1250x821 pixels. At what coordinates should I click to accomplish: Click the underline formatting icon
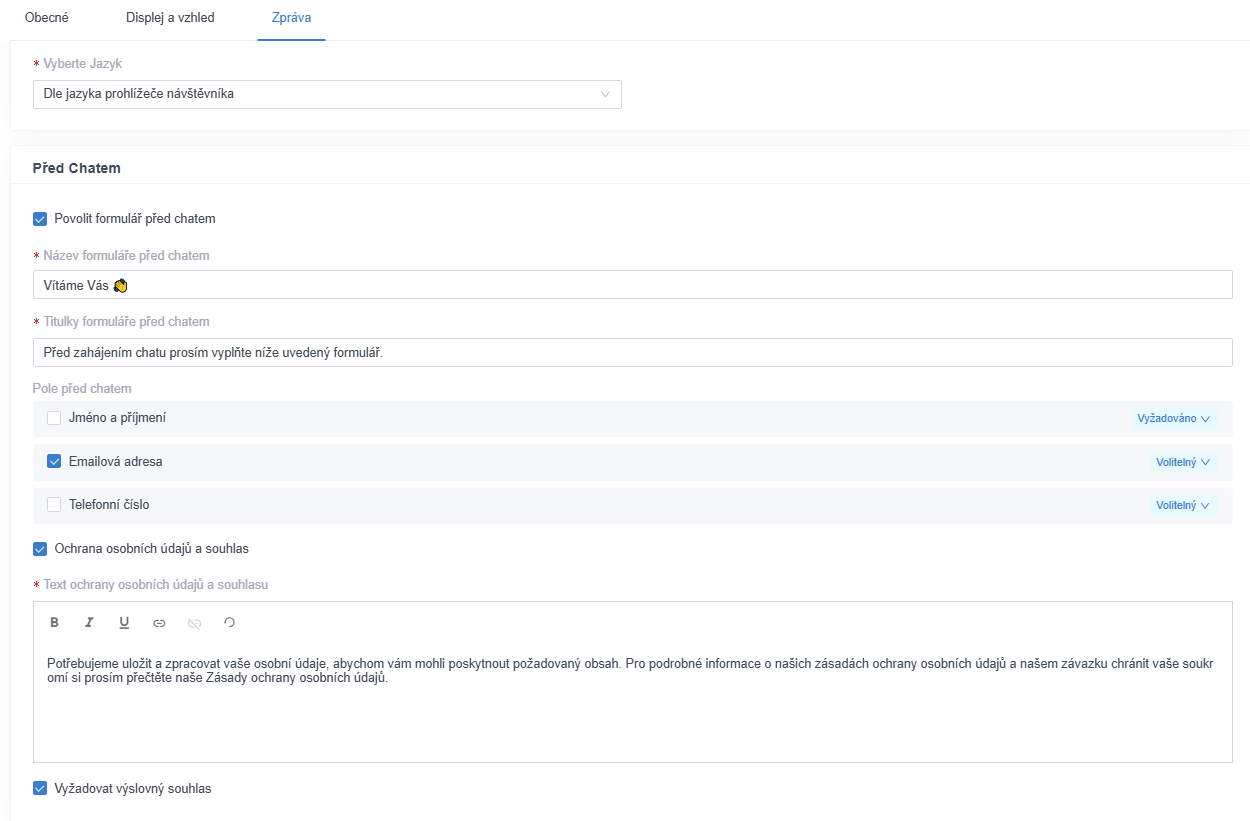coord(124,623)
